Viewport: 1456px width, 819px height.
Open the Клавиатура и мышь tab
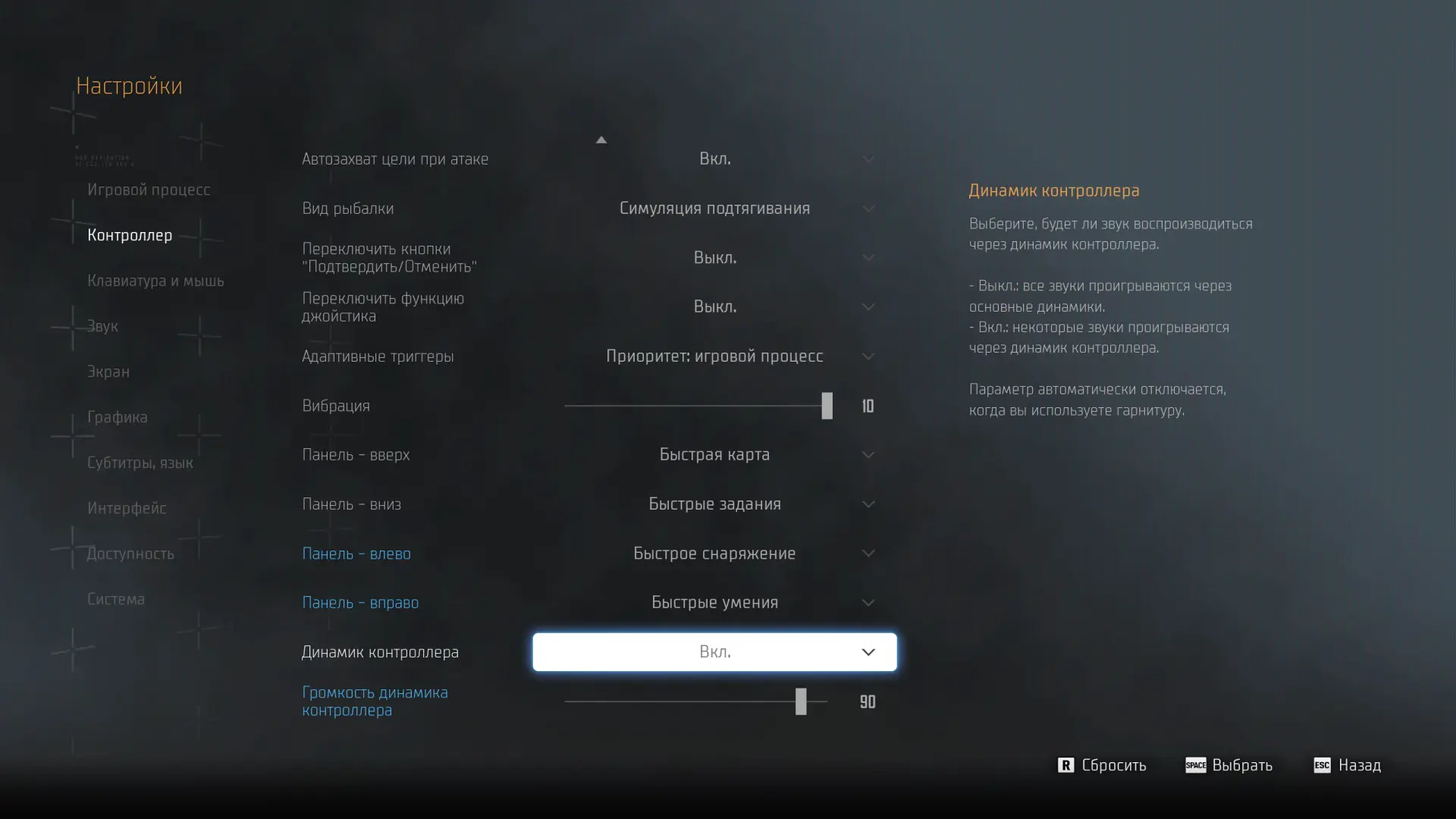[155, 281]
